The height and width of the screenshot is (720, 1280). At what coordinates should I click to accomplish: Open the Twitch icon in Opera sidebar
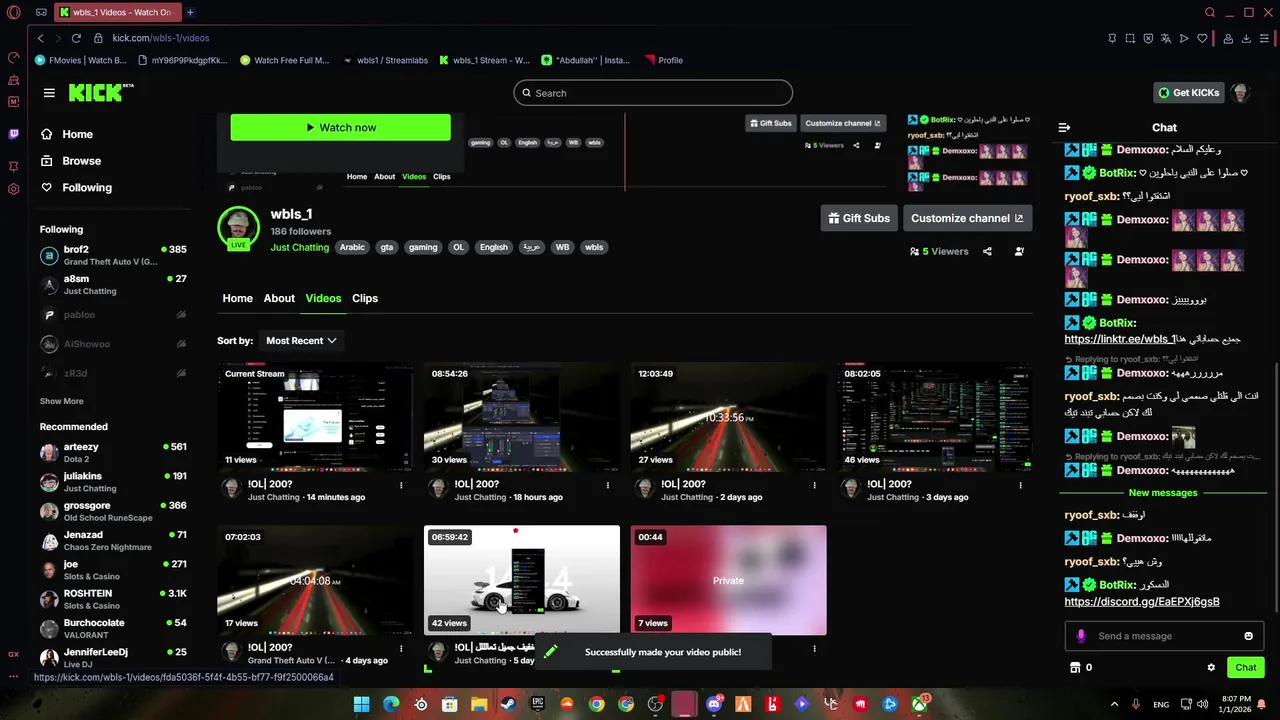tap(14, 134)
